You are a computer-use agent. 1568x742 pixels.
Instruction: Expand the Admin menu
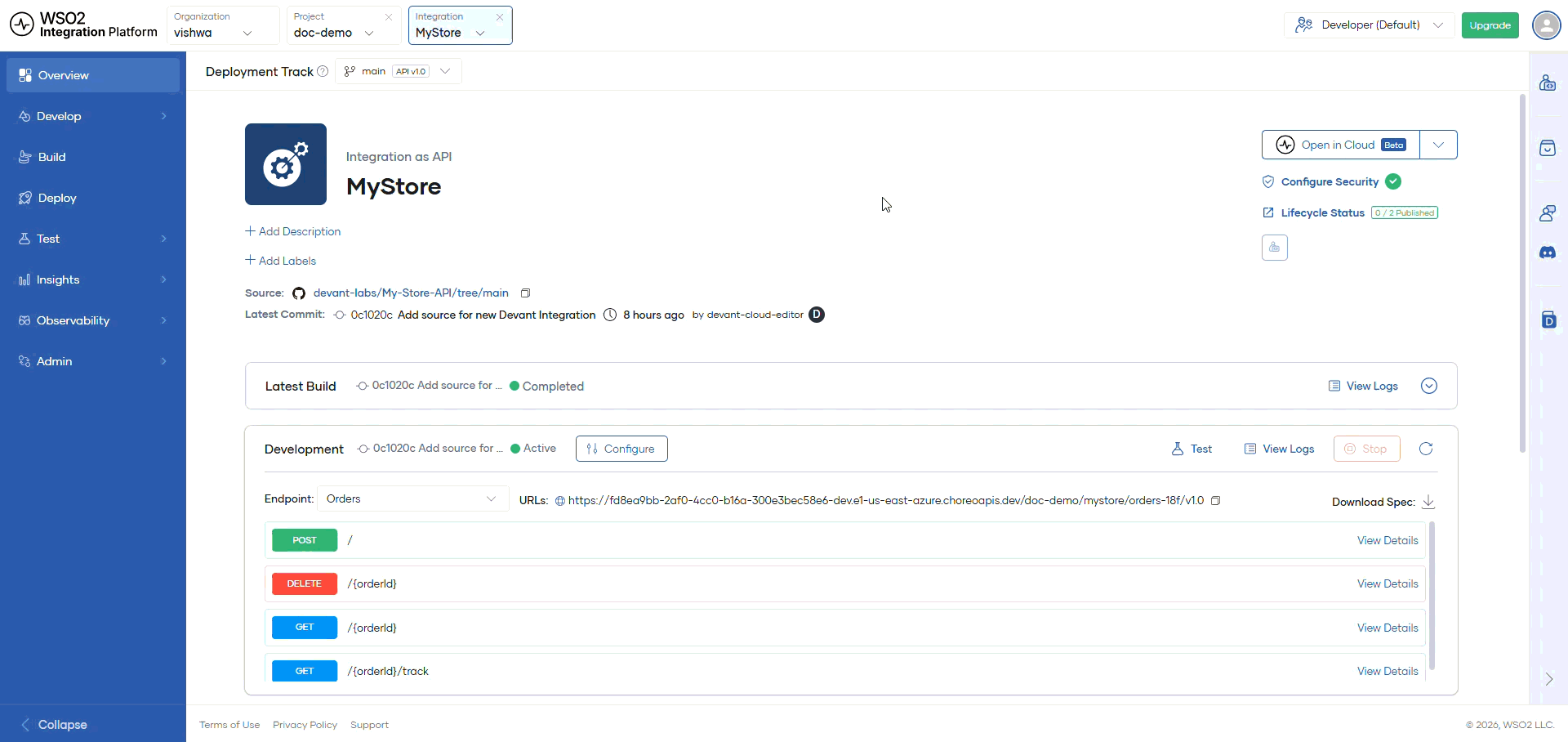click(x=93, y=361)
